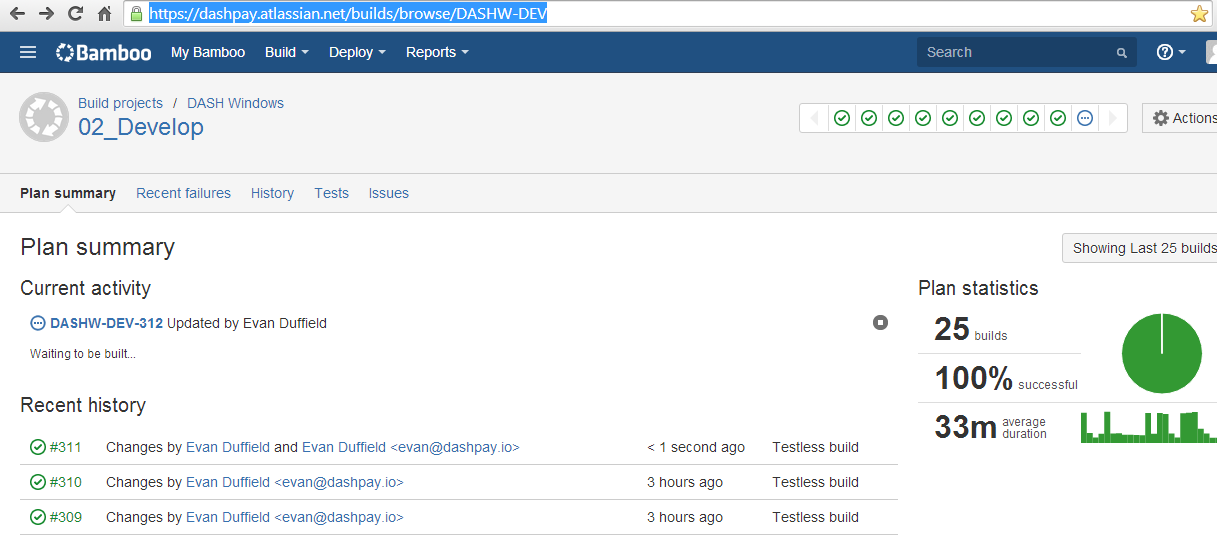This screenshot has width=1217, height=535.
Task: Open build #309 link
Action: point(66,517)
